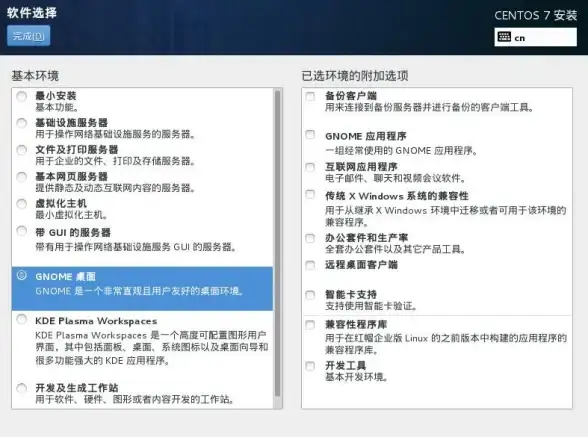Enable the 智能卡支持 checkbox
The image size is (588, 437).
(x=310, y=295)
